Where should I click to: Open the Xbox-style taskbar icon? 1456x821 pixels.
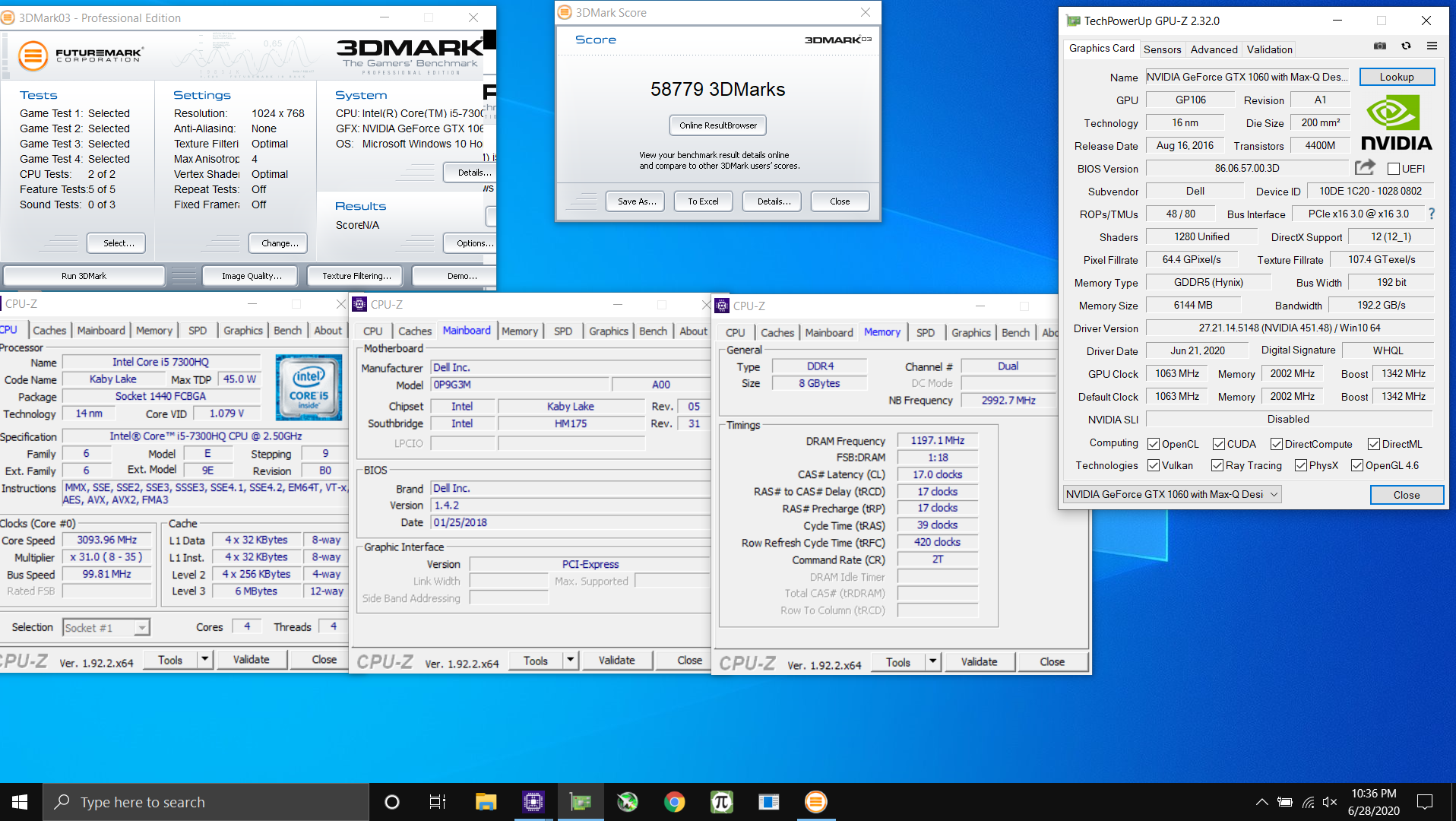click(627, 802)
